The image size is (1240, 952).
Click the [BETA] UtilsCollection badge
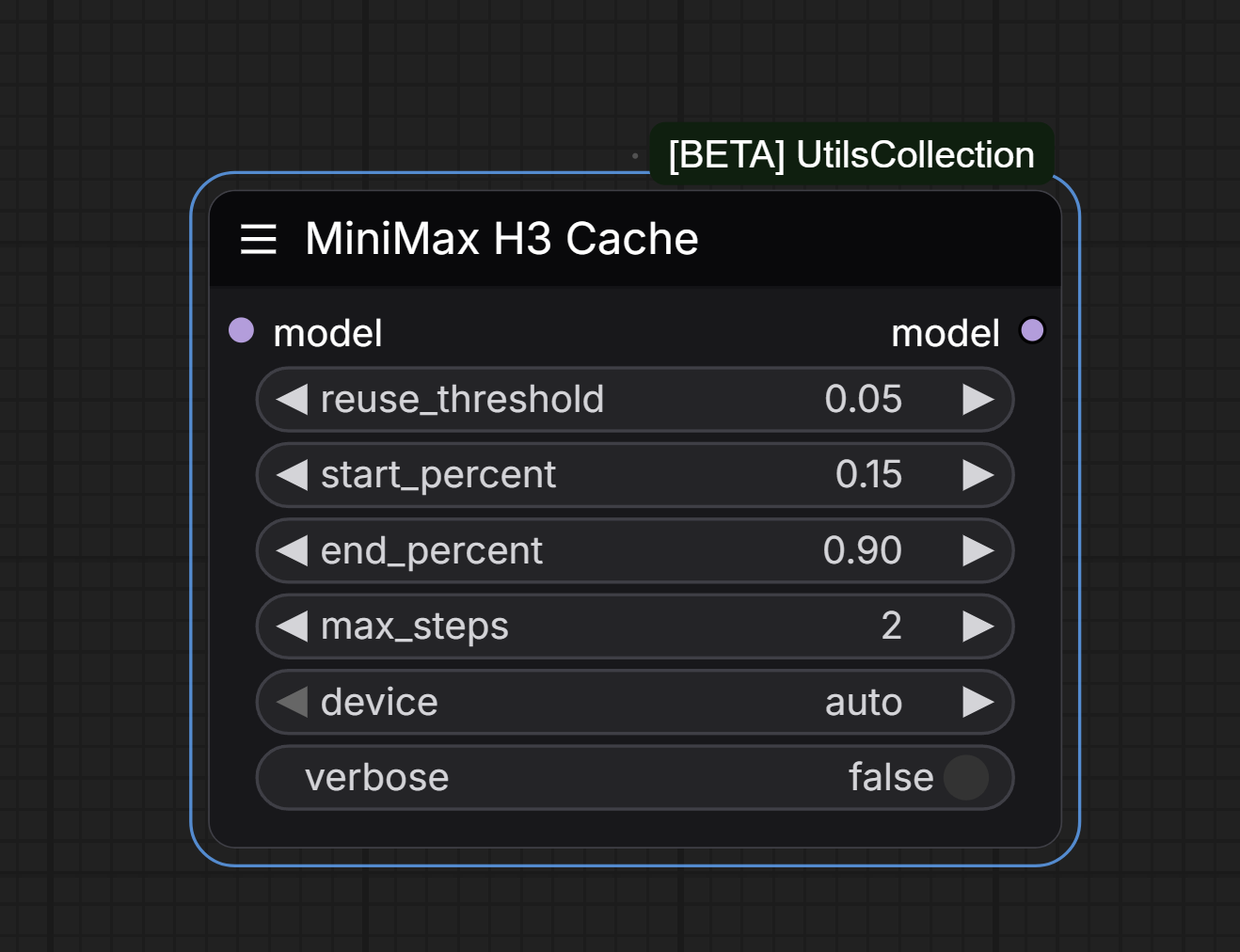[851, 154]
